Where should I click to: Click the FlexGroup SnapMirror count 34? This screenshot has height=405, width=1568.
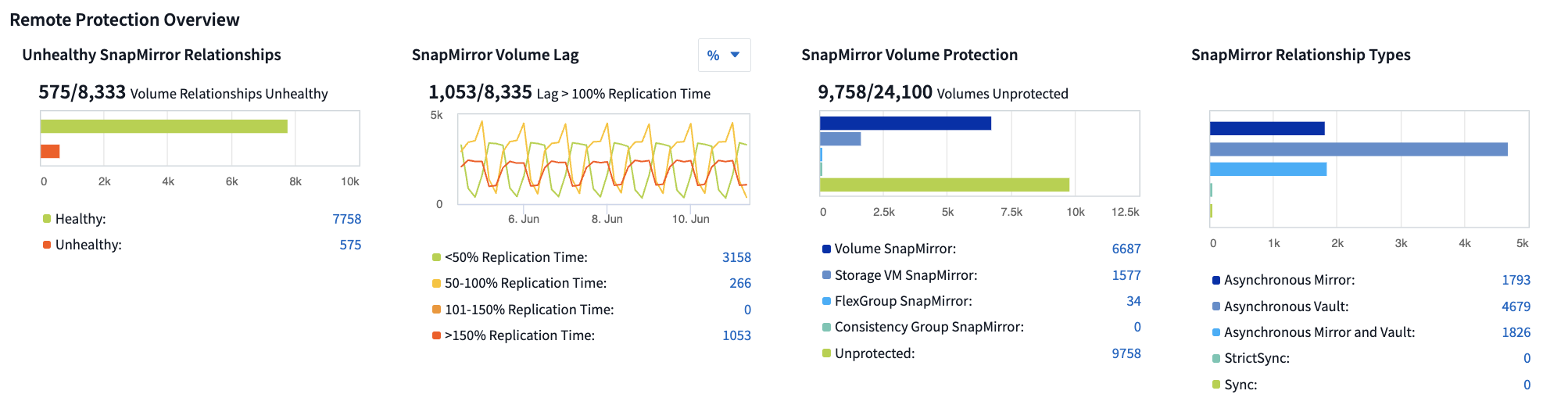pyautogui.click(x=1133, y=301)
